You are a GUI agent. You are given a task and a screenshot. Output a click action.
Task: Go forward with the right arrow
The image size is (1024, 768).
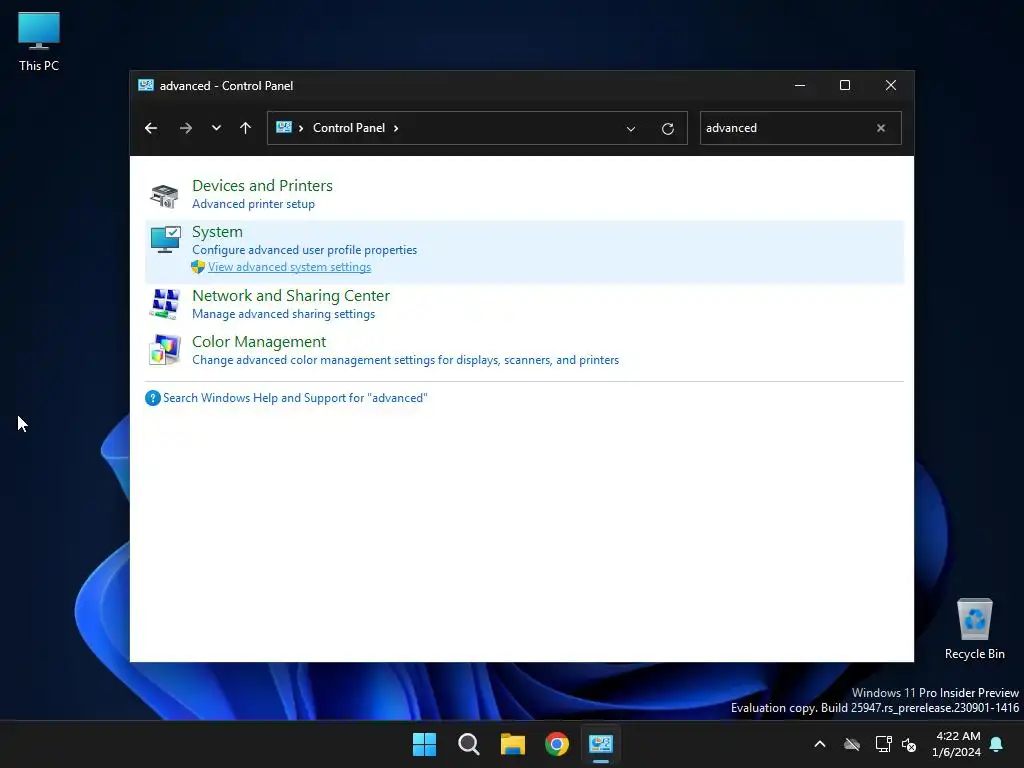coord(185,128)
